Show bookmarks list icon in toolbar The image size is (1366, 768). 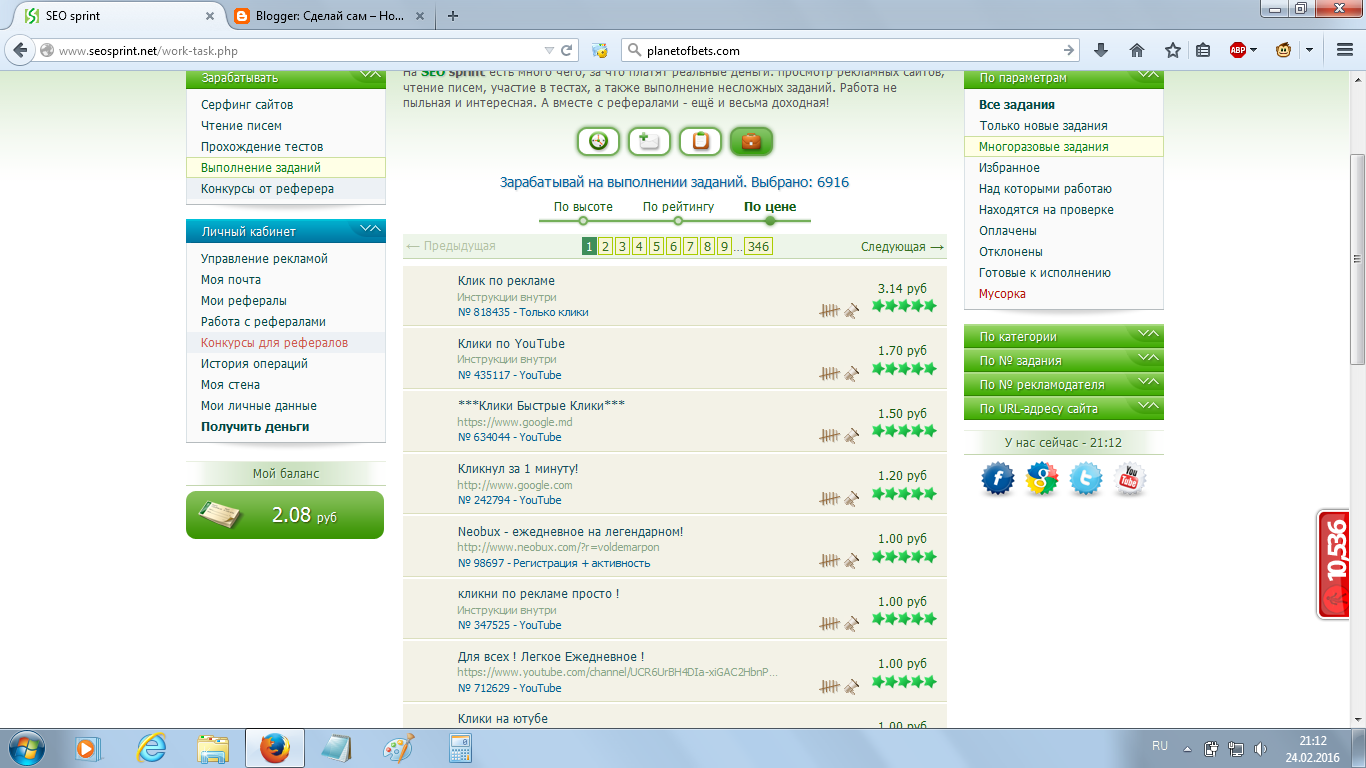[1203, 50]
